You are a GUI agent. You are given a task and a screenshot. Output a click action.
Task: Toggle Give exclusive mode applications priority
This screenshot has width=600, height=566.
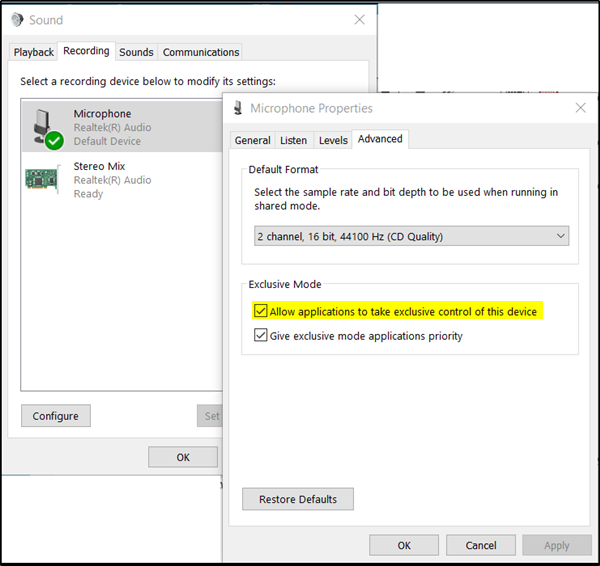[261, 335]
